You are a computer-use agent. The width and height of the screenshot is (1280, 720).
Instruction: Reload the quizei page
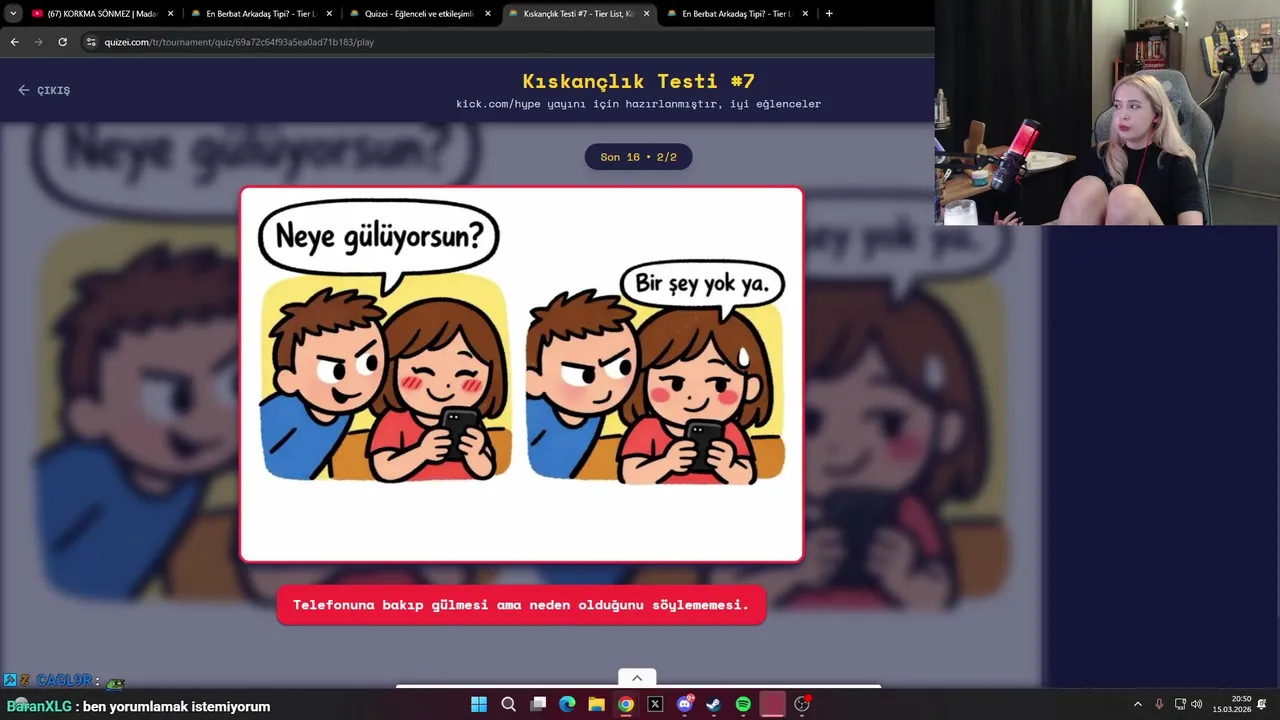pos(62,42)
